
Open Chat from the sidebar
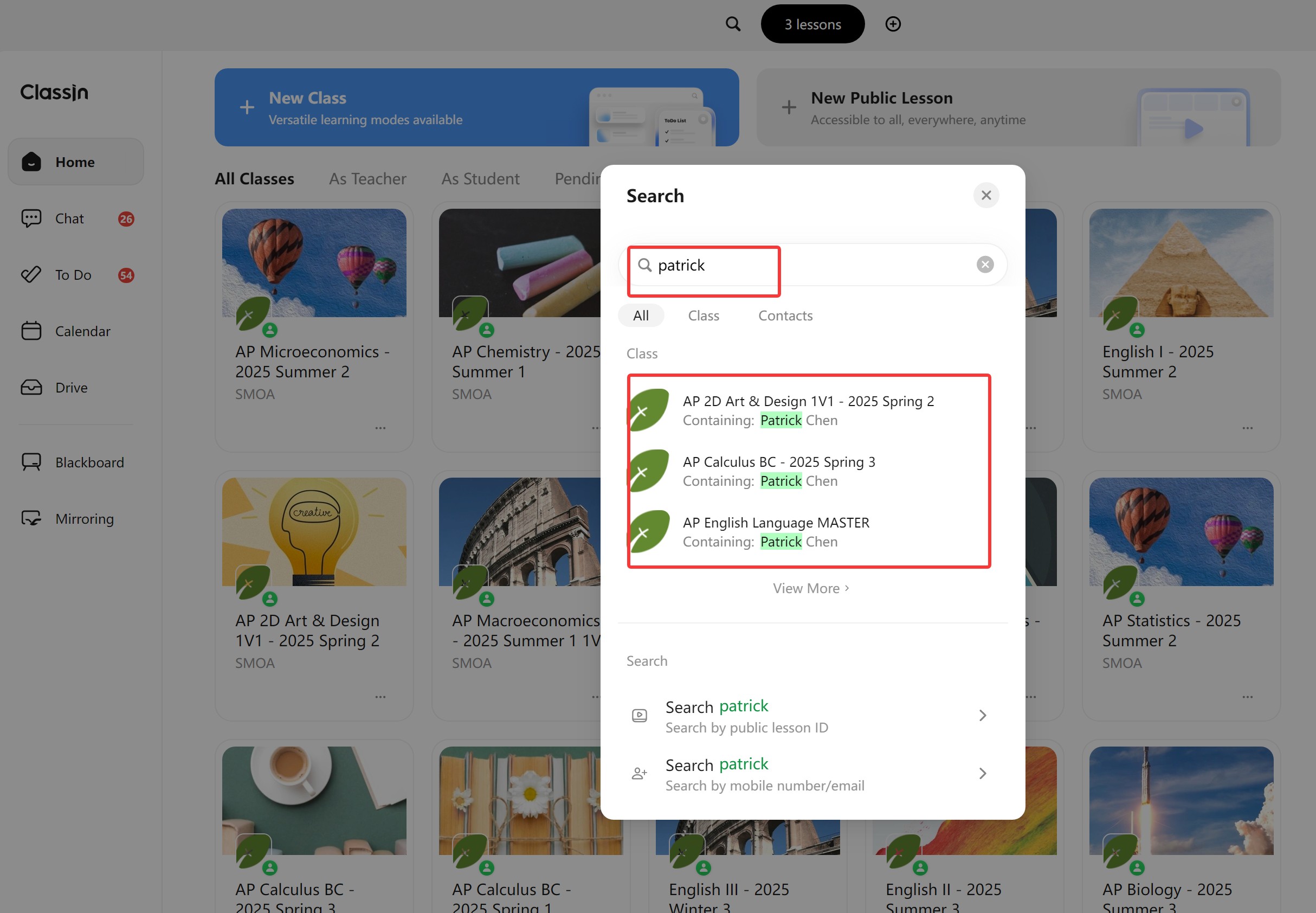(x=70, y=218)
